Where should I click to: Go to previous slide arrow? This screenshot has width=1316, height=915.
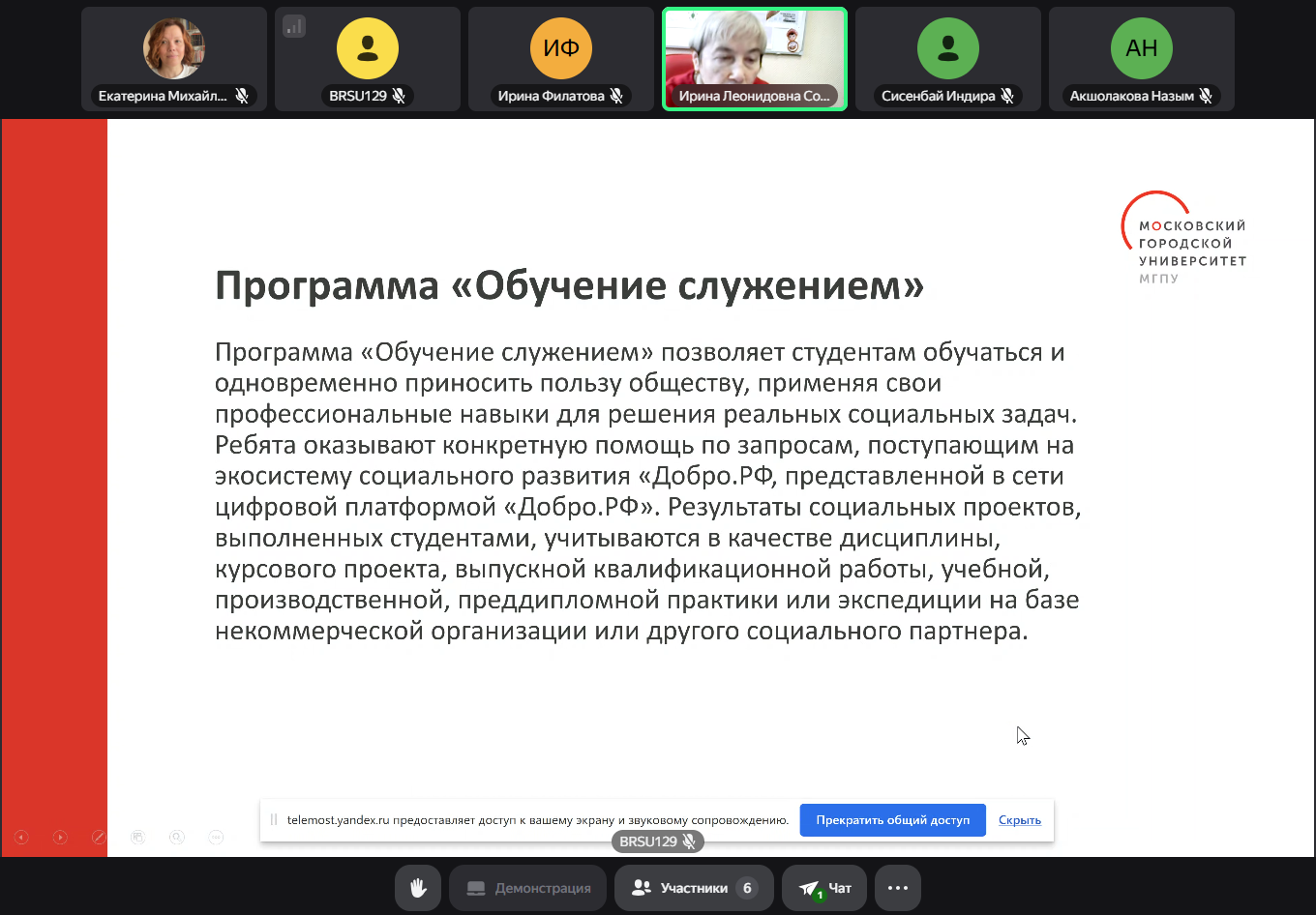(x=21, y=838)
